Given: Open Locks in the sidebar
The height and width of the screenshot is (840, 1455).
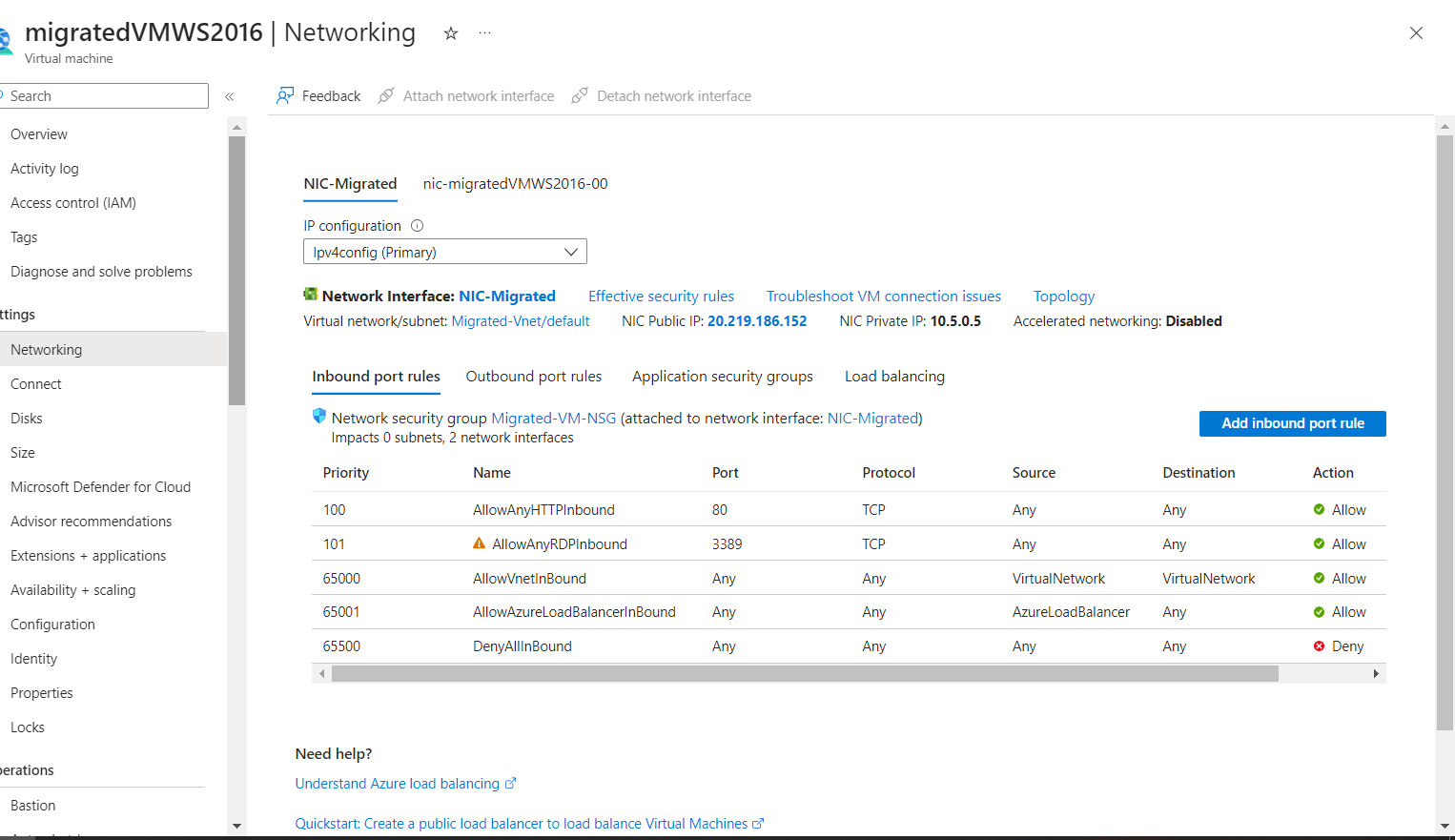Looking at the screenshot, I should [28, 727].
